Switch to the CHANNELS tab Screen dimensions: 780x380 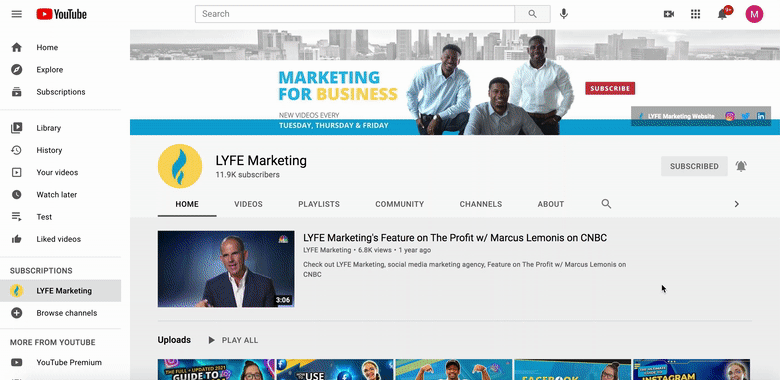481,204
